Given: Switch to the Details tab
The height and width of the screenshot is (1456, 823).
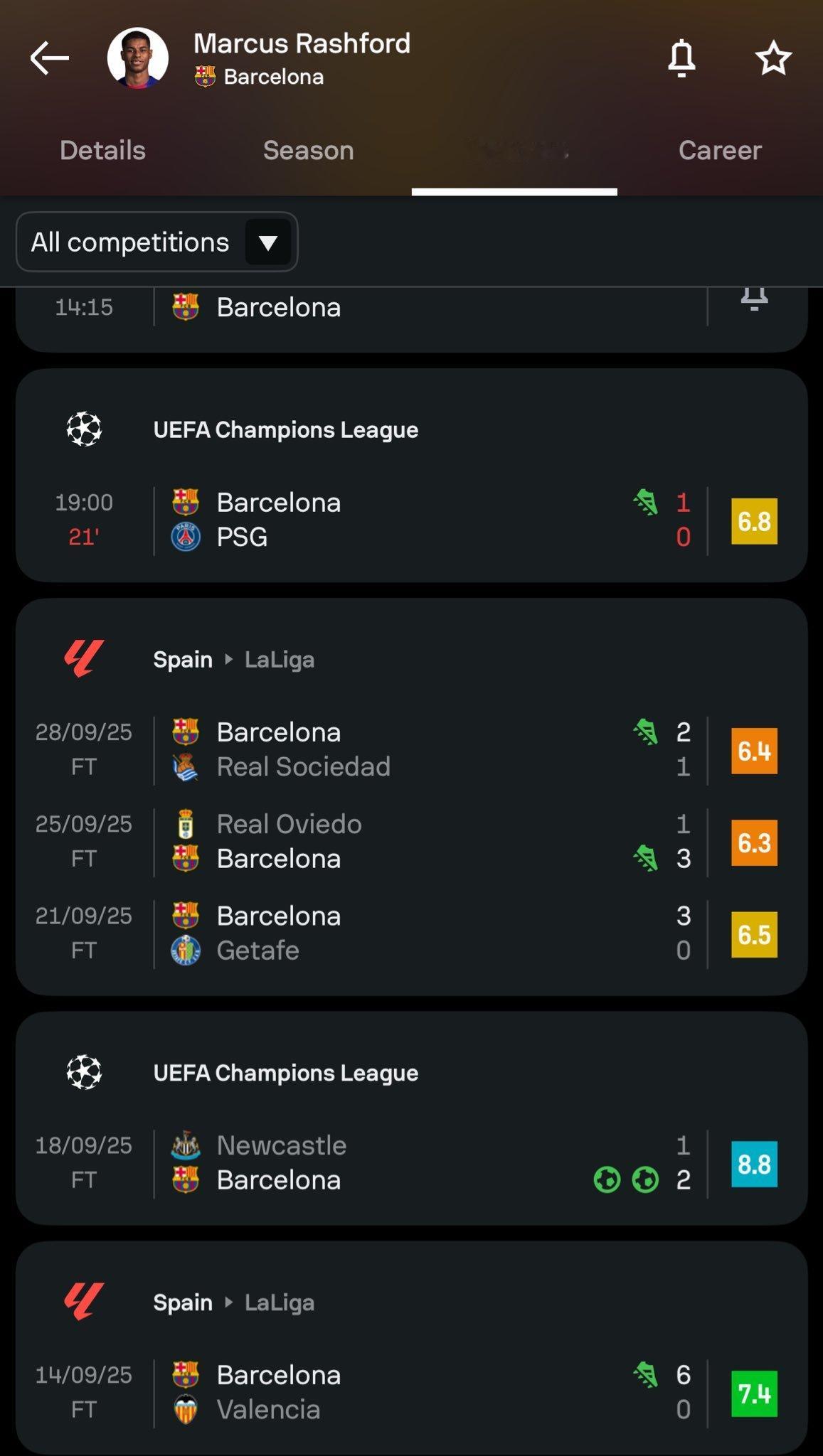Looking at the screenshot, I should [102, 151].
